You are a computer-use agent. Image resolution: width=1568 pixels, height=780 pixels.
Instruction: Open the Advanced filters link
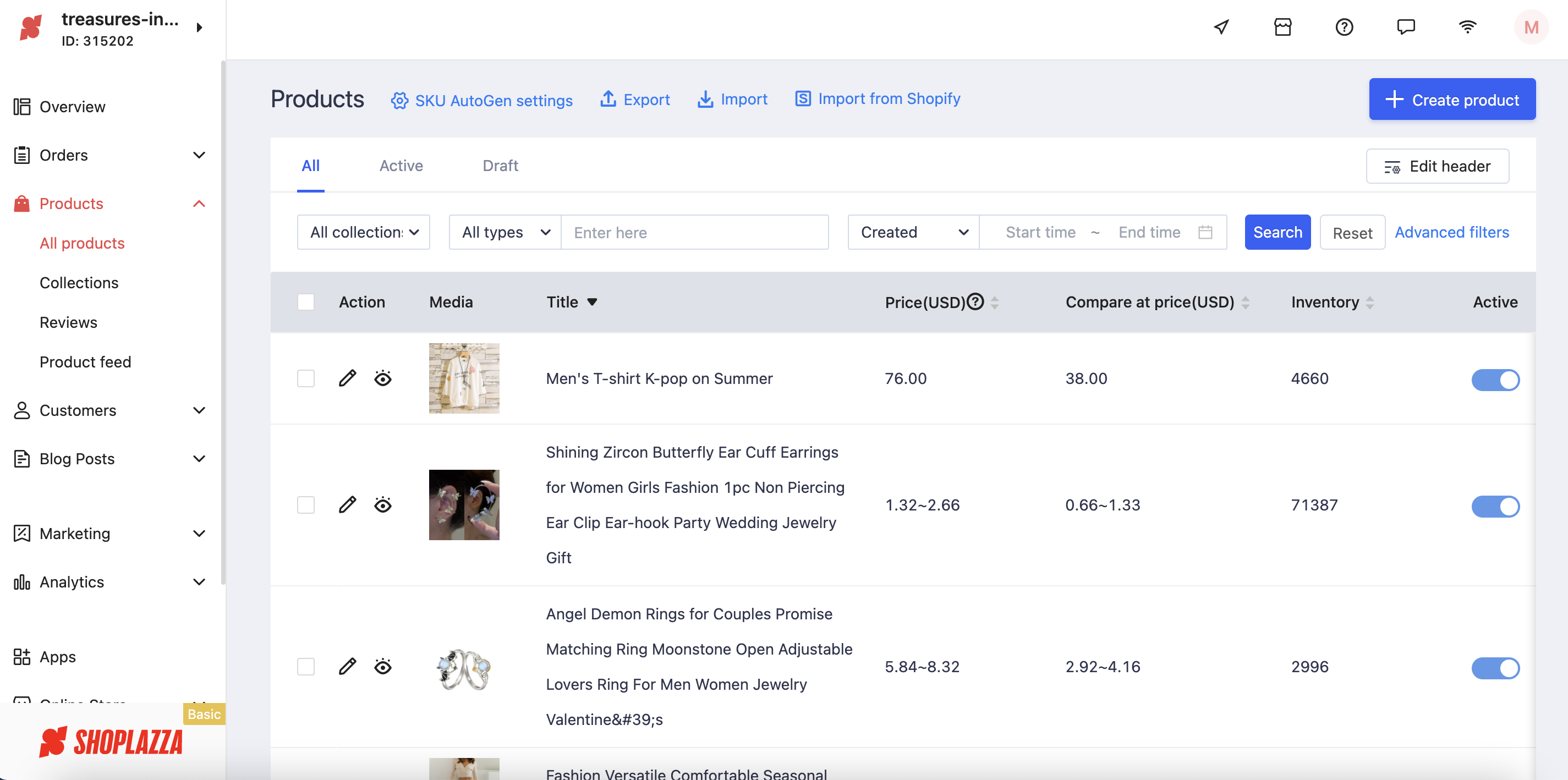(1451, 232)
